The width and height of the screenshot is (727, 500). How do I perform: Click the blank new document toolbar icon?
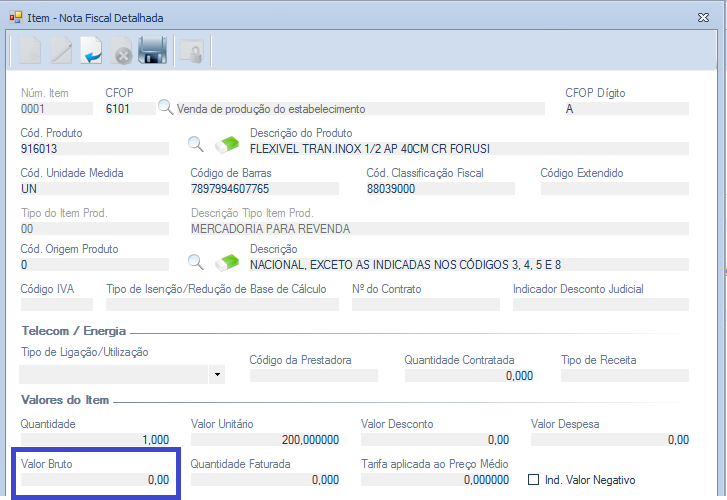(x=31, y=50)
